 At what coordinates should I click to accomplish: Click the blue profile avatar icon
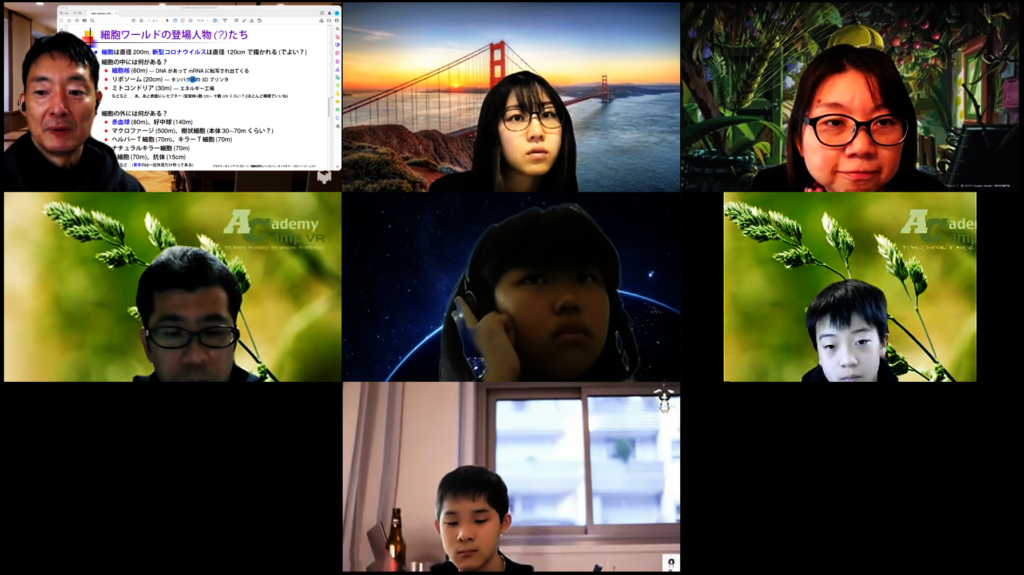(x=337, y=13)
